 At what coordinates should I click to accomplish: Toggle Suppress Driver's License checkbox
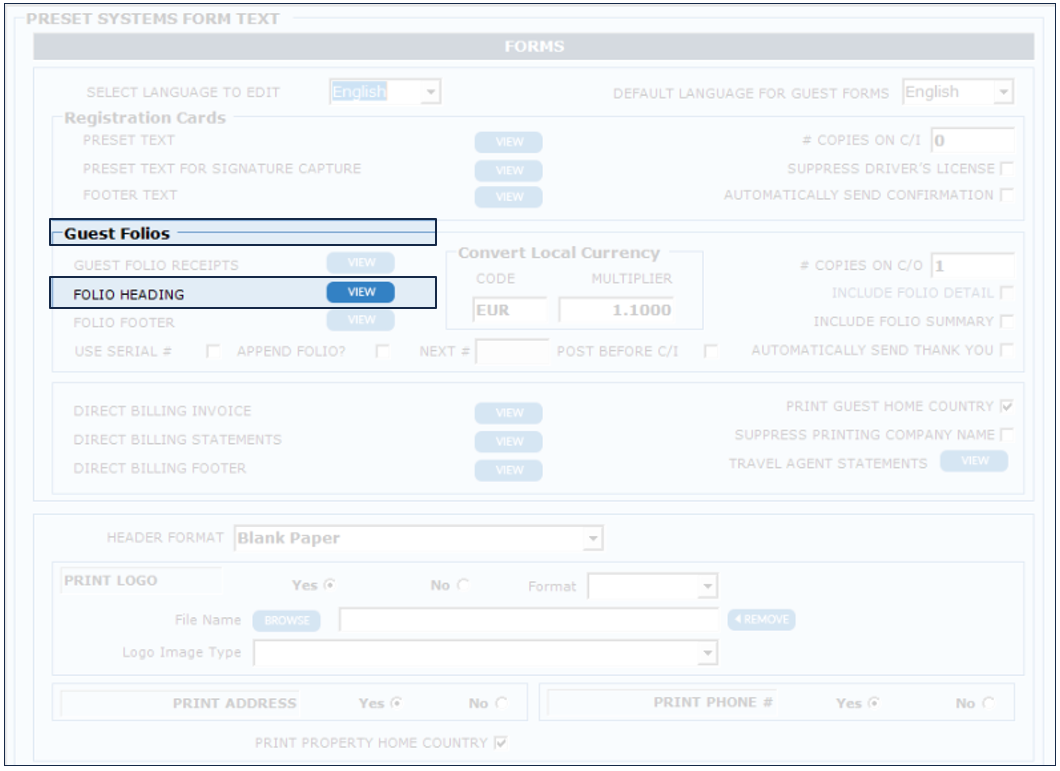pyautogui.click(x=1006, y=169)
